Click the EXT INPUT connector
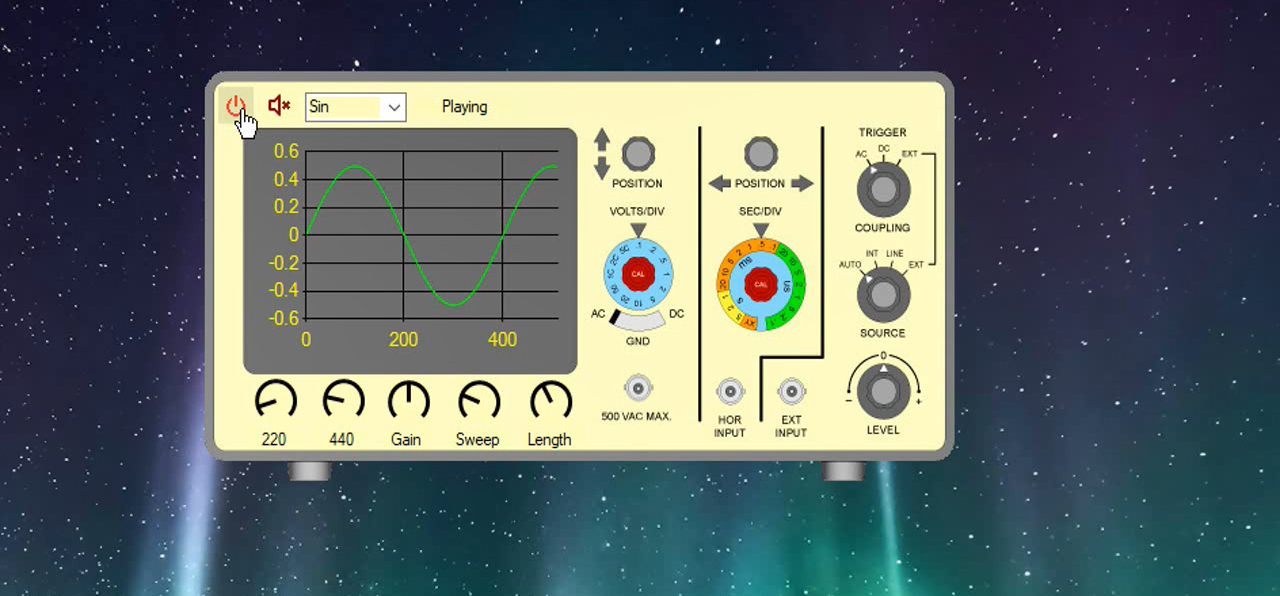The width and height of the screenshot is (1280, 596). pos(791,391)
